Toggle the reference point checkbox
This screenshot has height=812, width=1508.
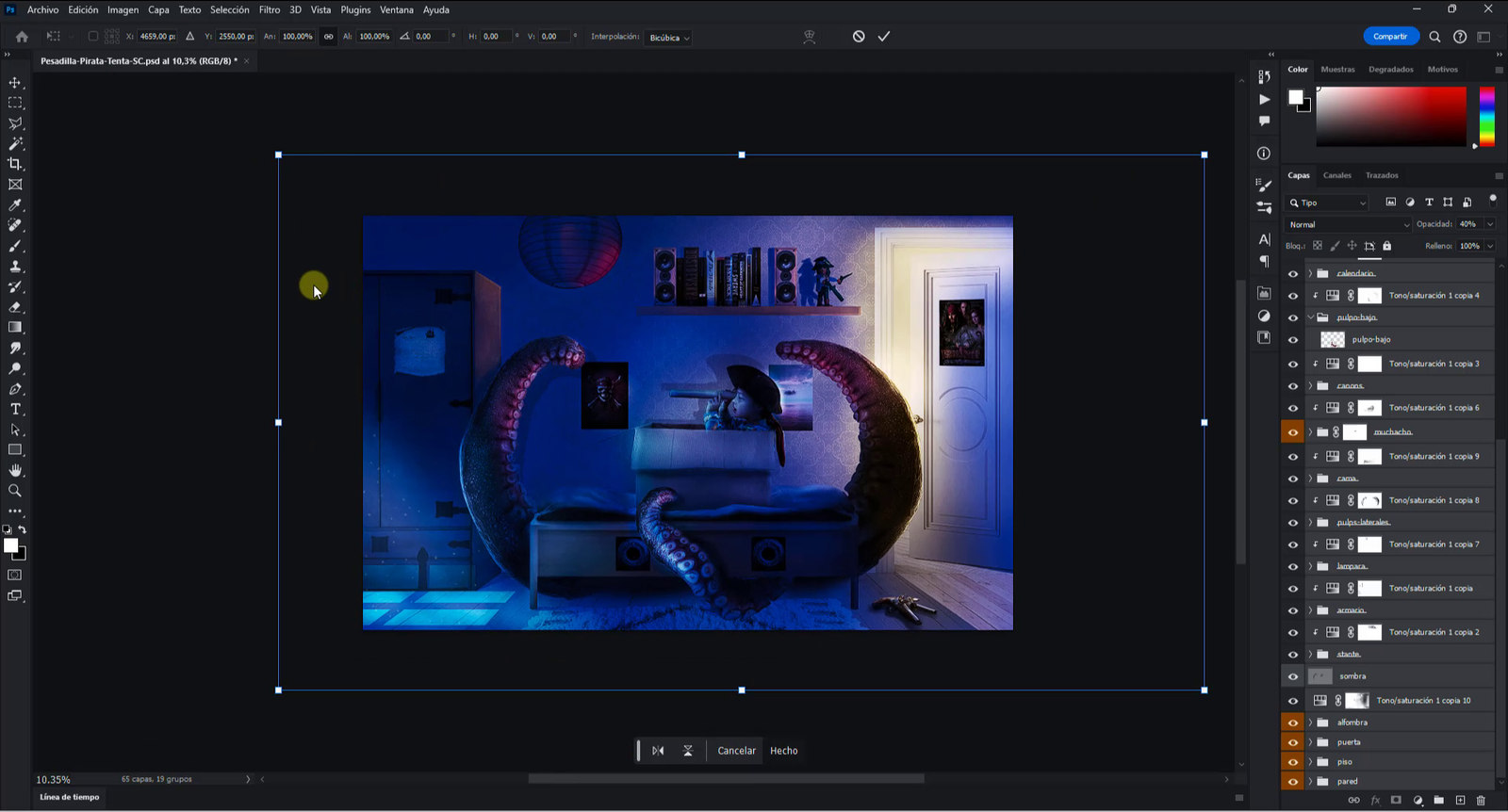click(x=92, y=37)
